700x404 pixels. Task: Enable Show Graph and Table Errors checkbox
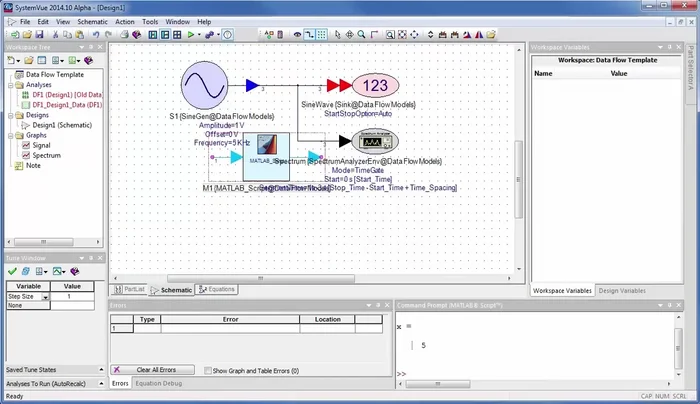208,371
